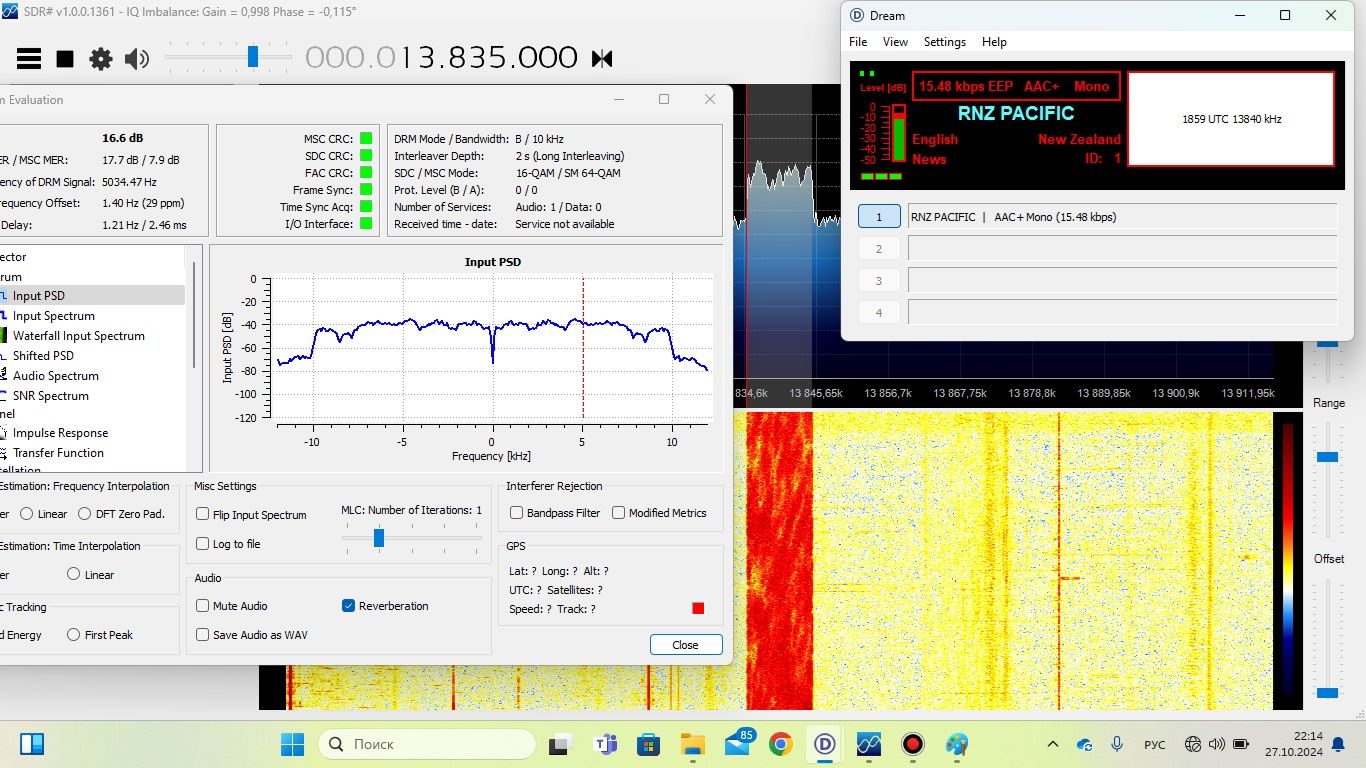Select Impulse Response chart

(60, 433)
